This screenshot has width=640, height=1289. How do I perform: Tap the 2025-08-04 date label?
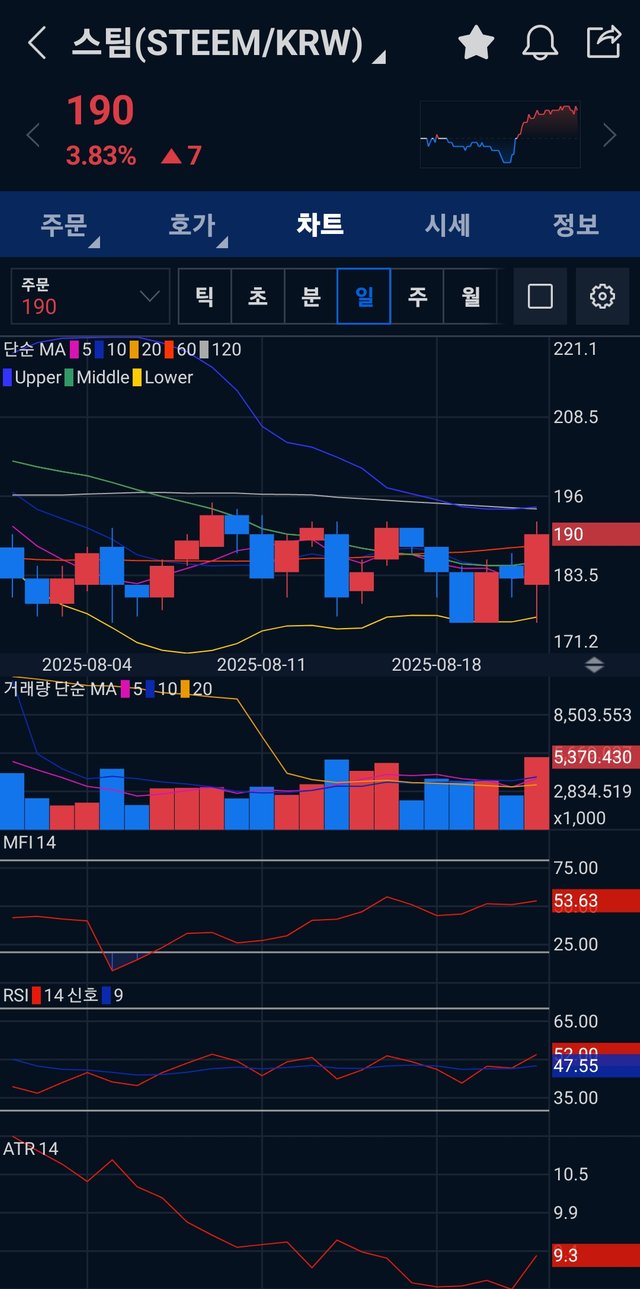[87, 664]
